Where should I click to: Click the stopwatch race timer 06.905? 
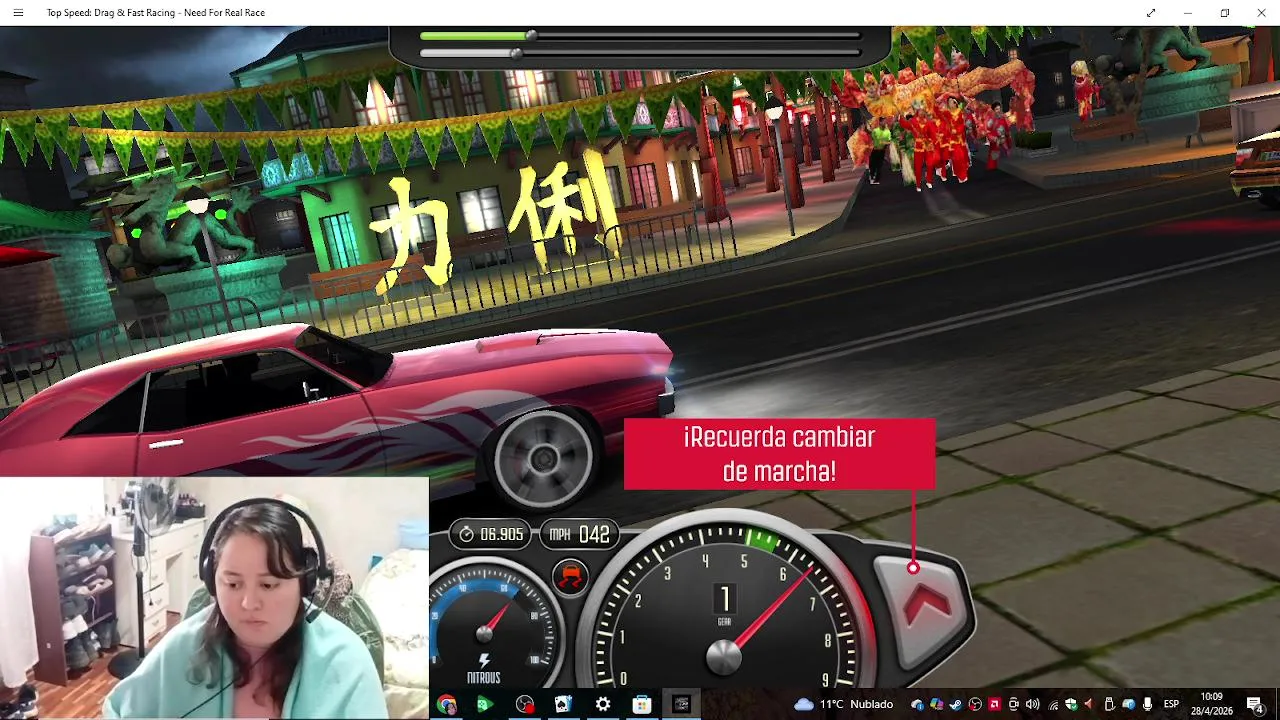coord(489,535)
